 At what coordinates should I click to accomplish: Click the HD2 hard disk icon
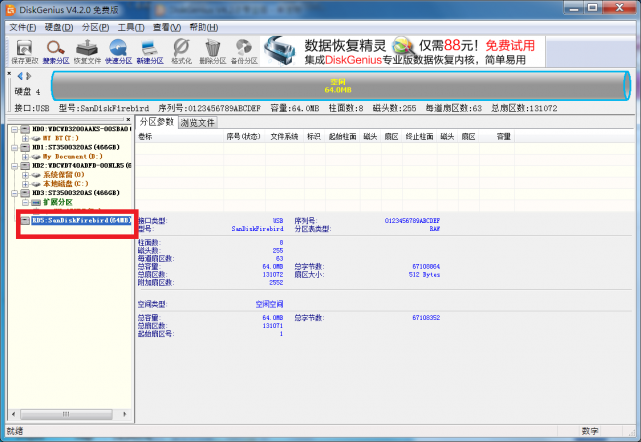(x=25, y=166)
